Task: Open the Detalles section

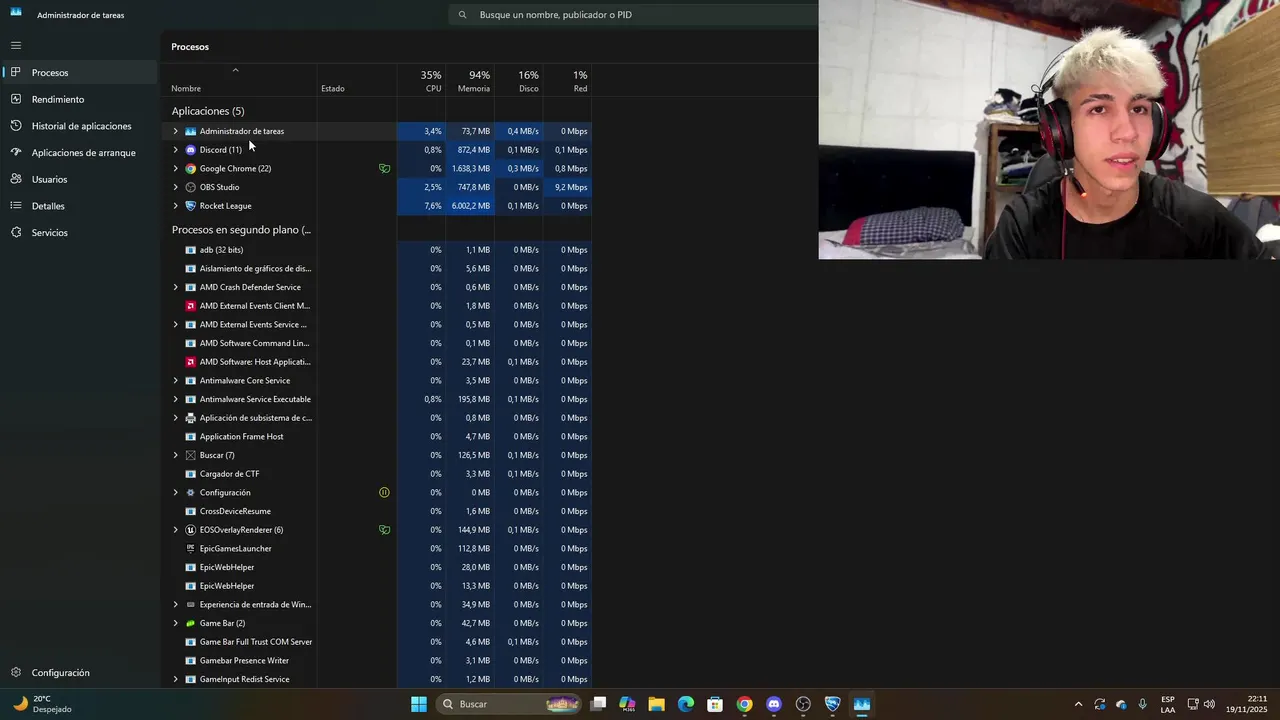Action: [80, 206]
